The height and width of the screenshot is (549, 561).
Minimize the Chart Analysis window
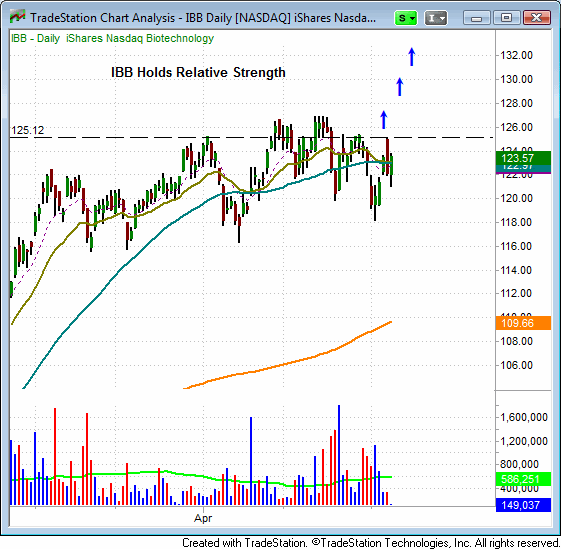(477, 18)
